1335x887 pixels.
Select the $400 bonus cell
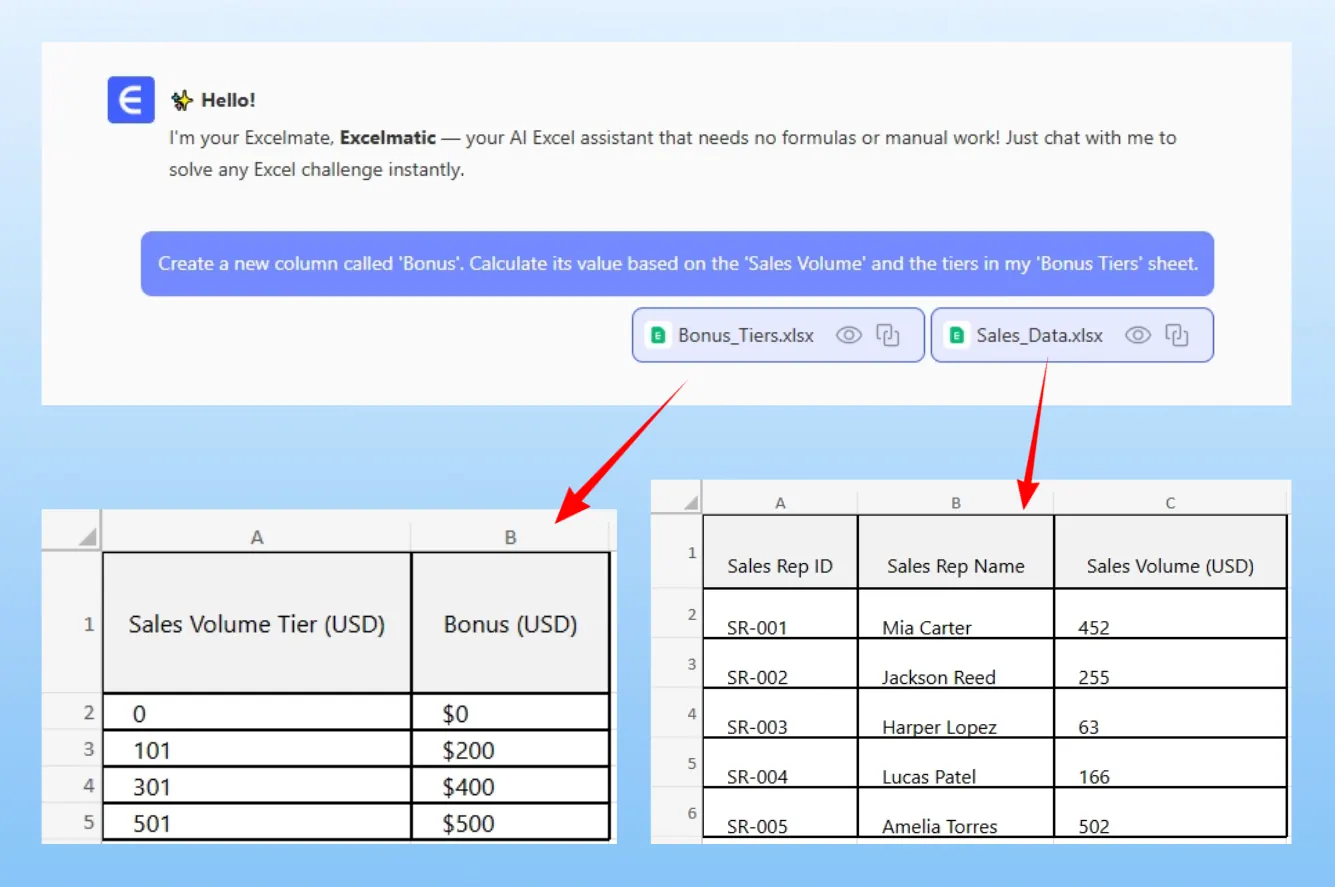(510, 787)
